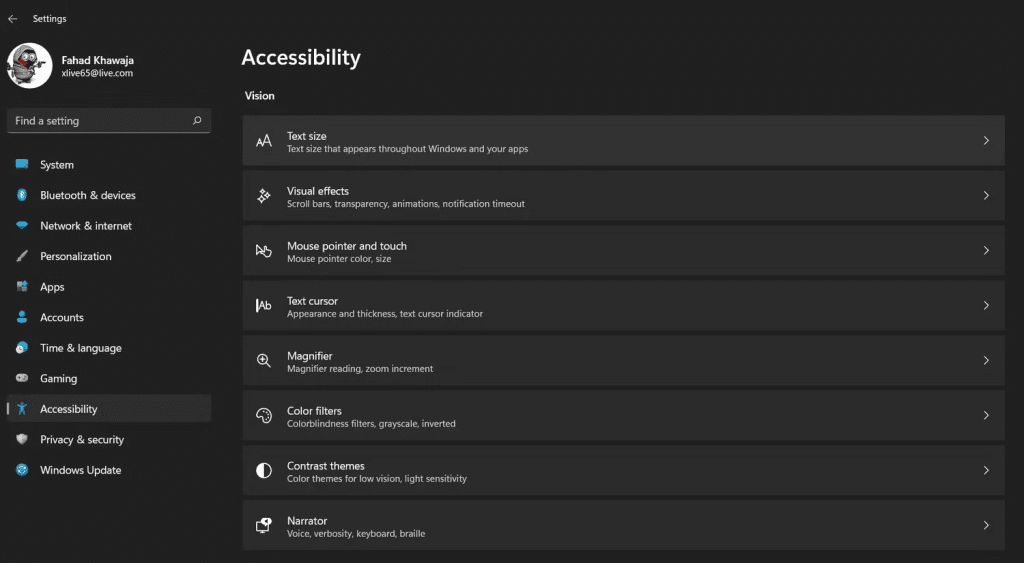Click the Mouse pointer and touch icon
Image resolution: width=1024 pixels, height=563 pixels.
point(264,251)
